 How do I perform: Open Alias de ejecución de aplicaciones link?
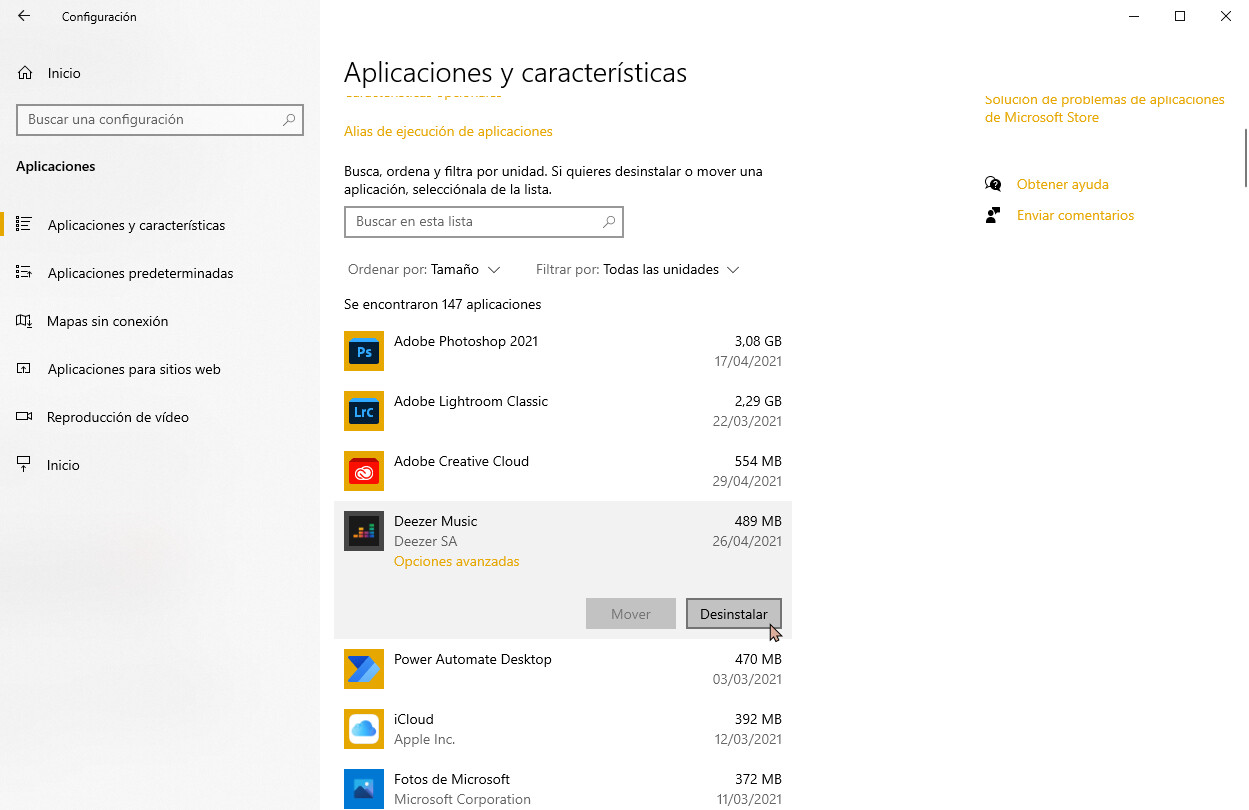(448, 131)
